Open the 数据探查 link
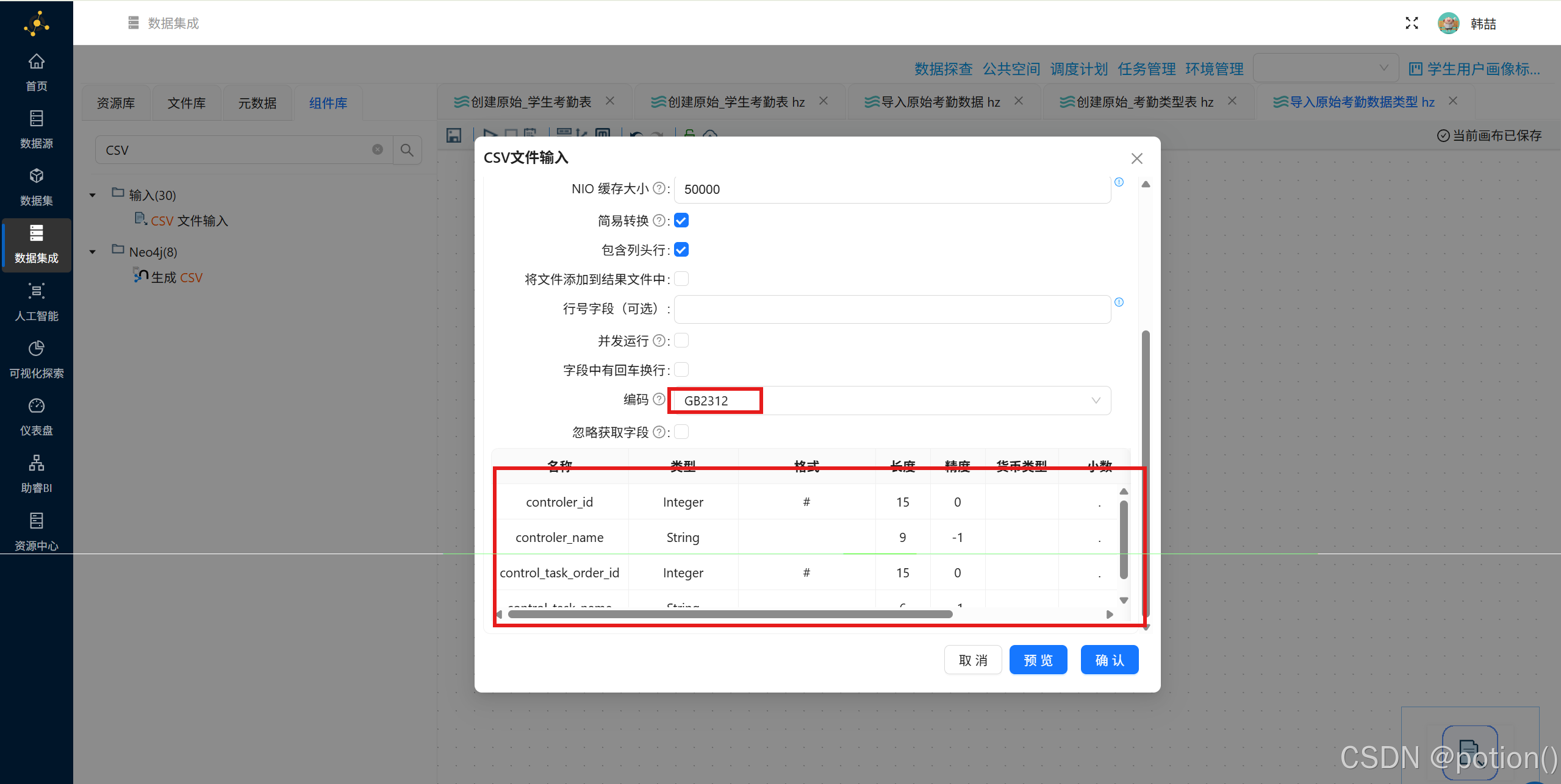This screenshot has width=1561, height=784. tap(943, 68)
